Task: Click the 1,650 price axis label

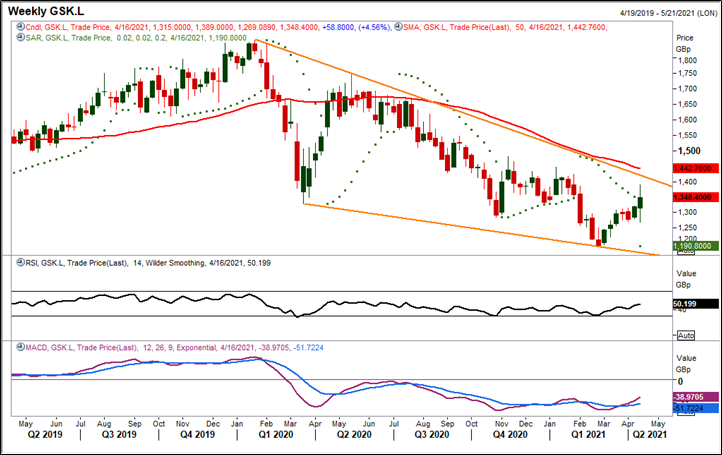Action: click(687, 104)
